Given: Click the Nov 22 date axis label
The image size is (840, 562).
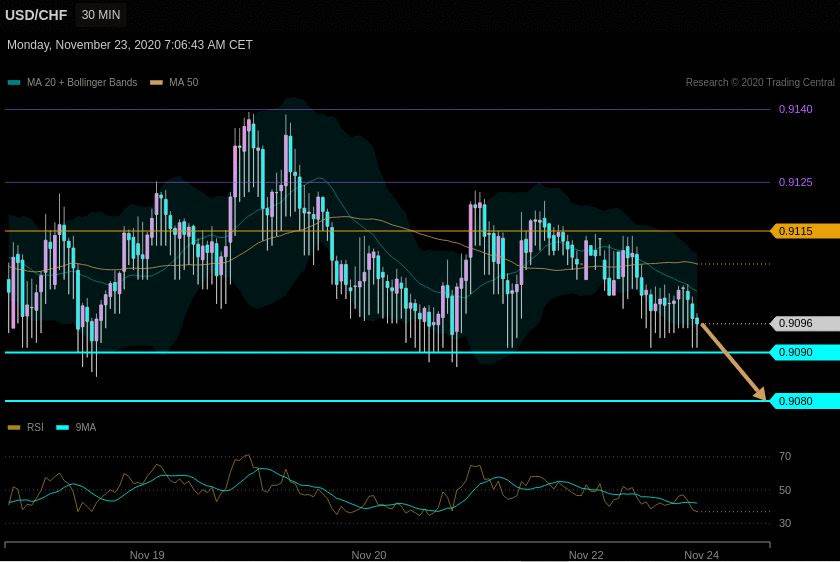Looking at the screenshot, I should 586,555.
